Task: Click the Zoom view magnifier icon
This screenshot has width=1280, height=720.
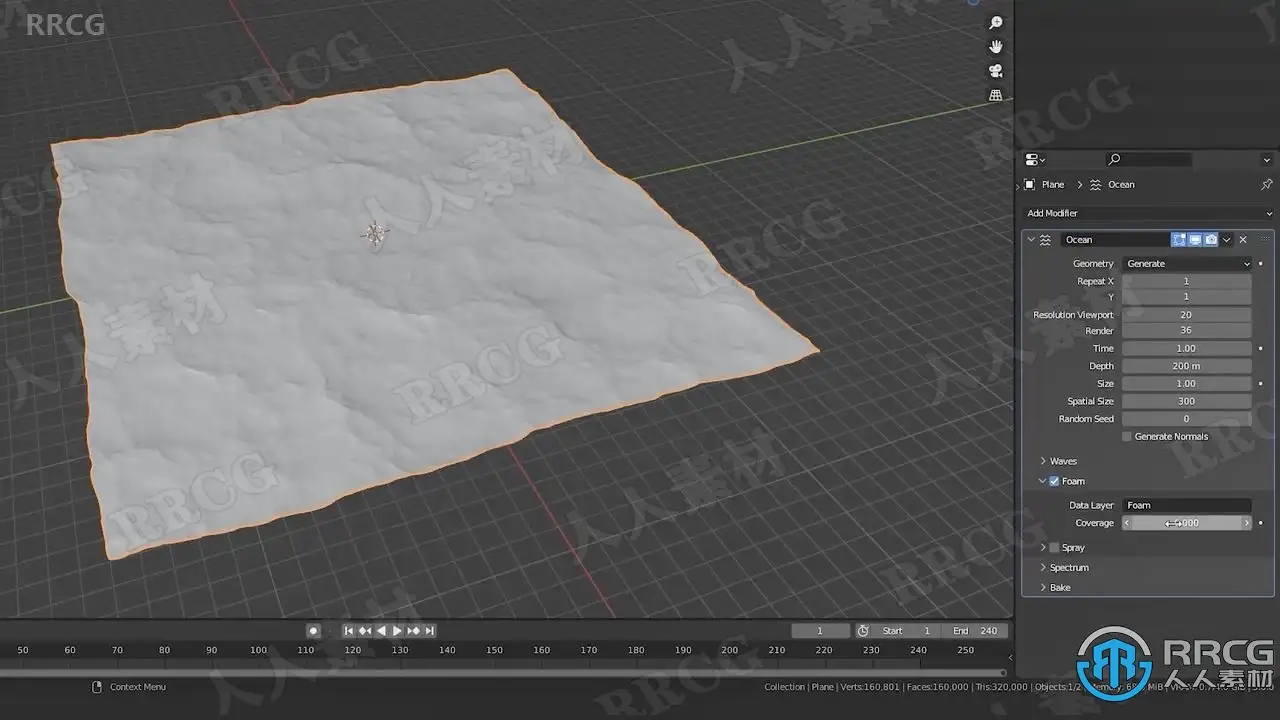Action: 995,23
